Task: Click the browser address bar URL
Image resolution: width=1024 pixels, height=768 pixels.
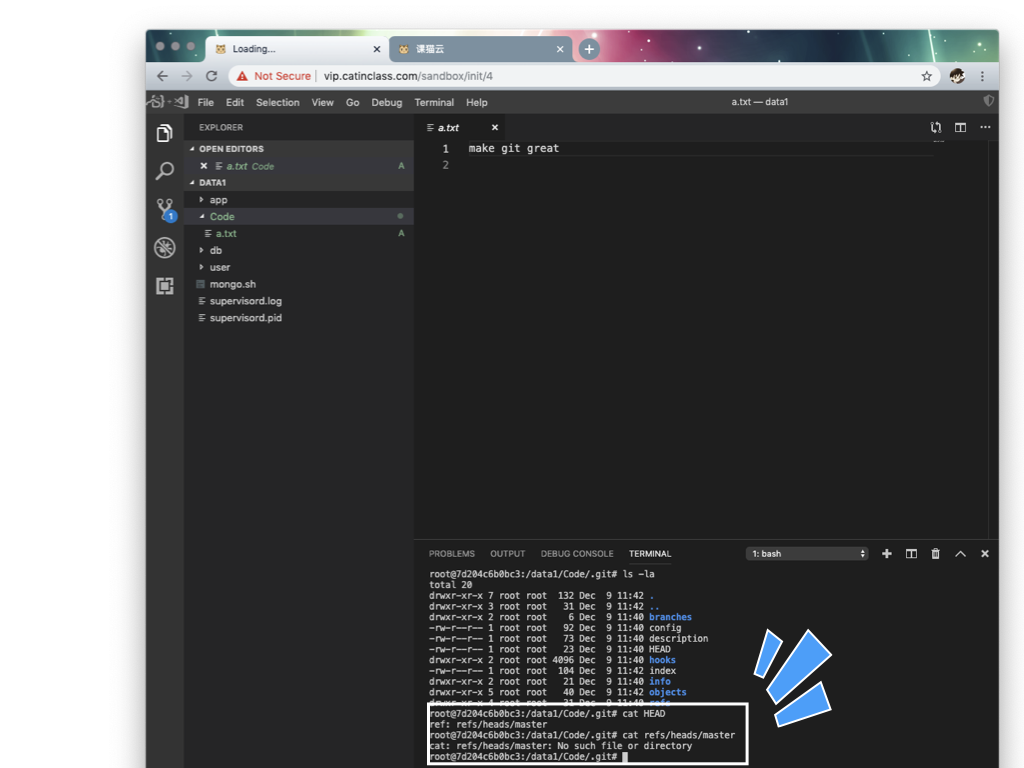Action: click(408, 76)
